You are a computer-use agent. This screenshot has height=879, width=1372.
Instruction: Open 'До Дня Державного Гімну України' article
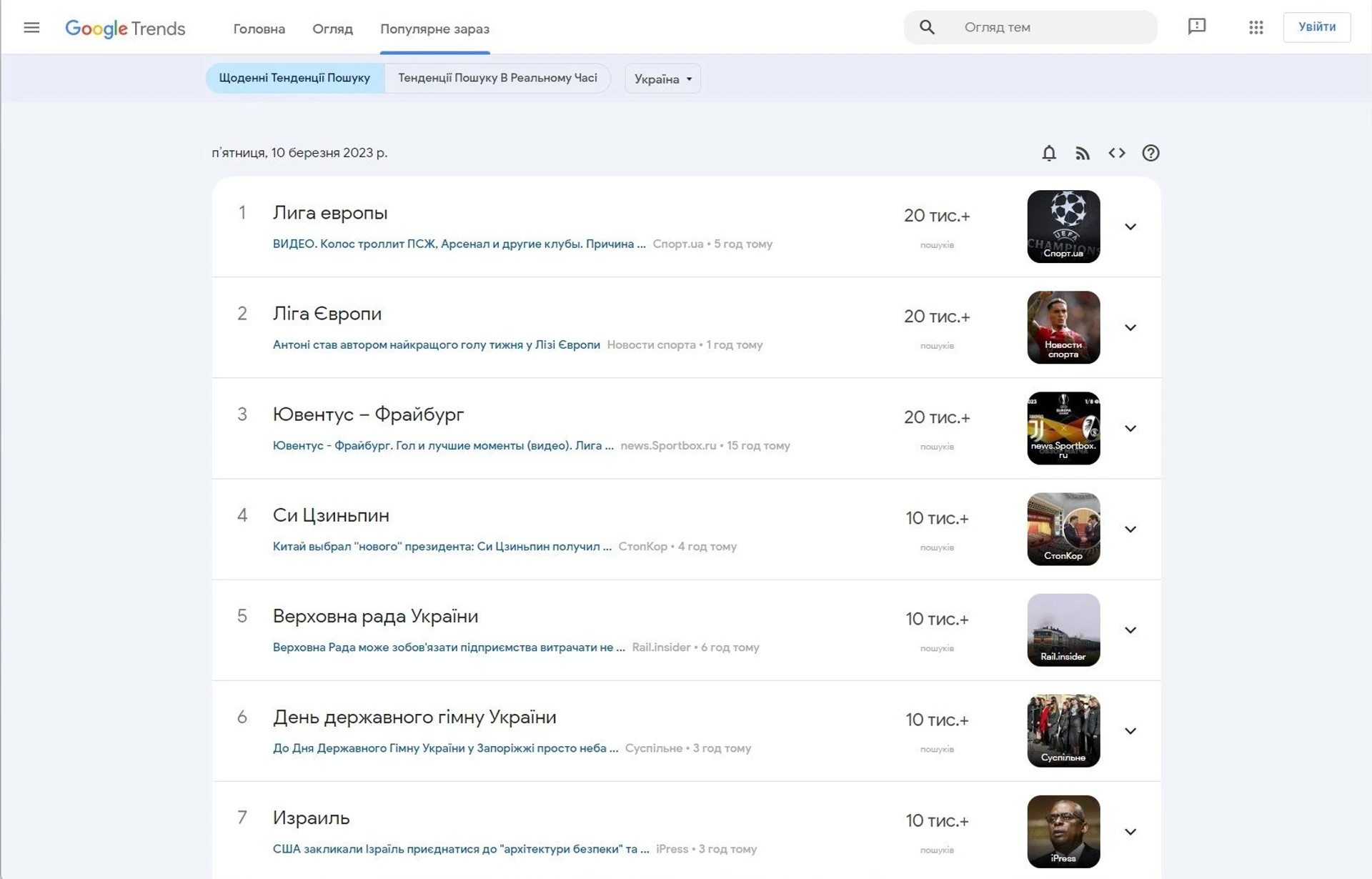click(445, 748)
